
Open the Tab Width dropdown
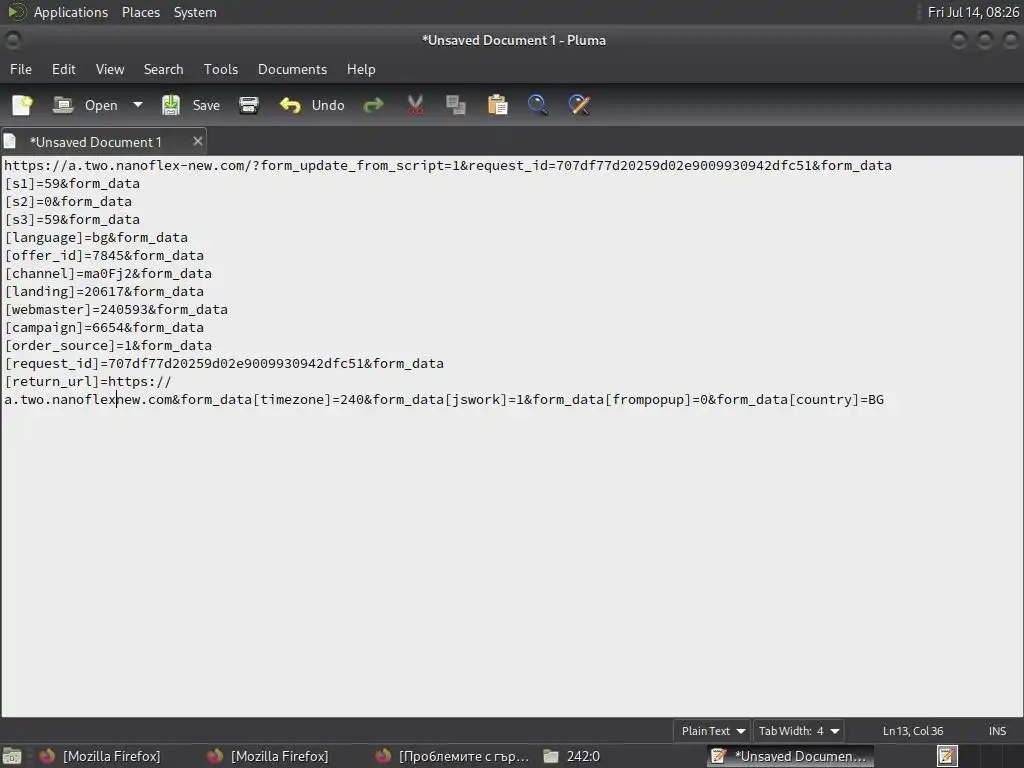click(799, 731)
